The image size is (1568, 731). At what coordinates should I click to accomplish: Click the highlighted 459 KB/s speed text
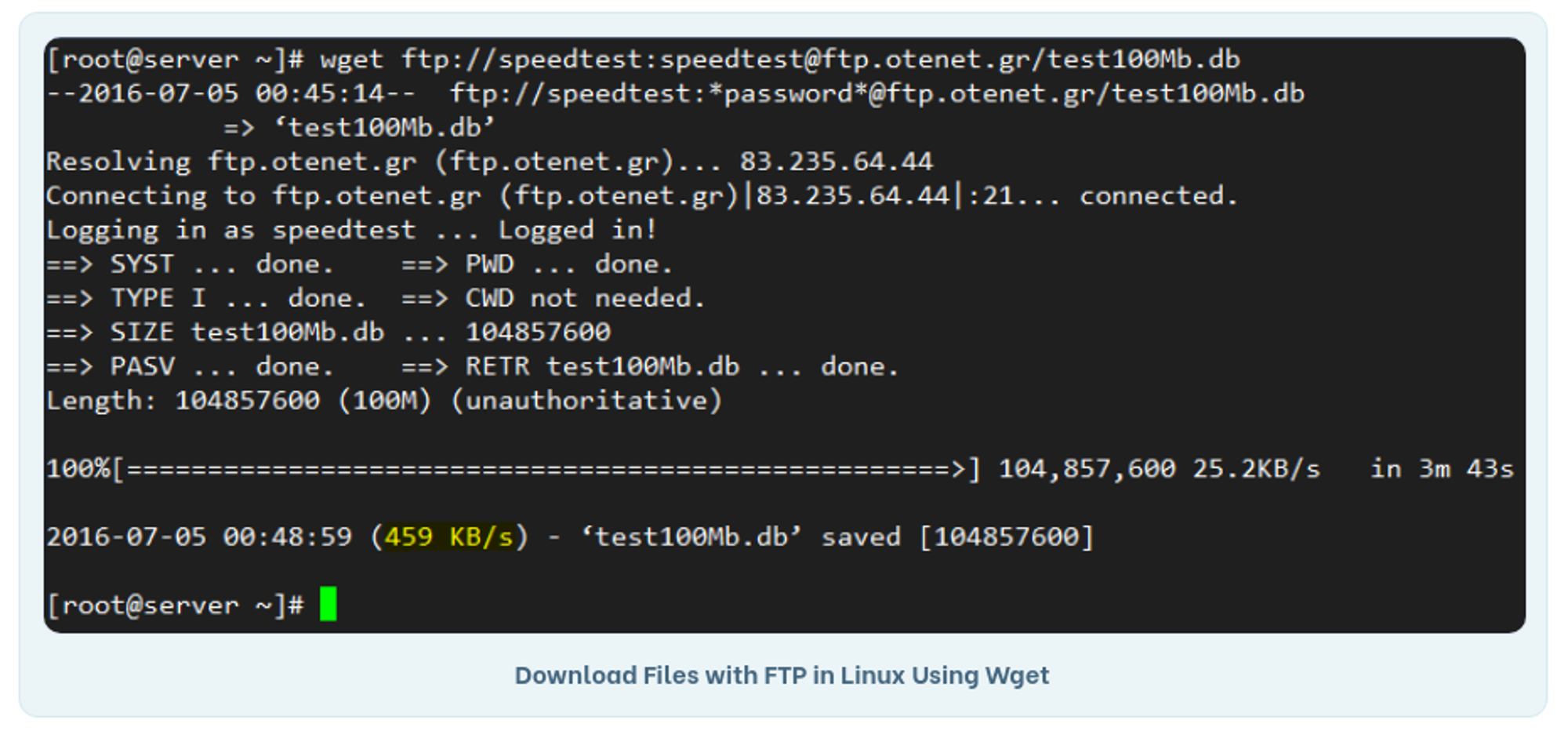point(449,537)
